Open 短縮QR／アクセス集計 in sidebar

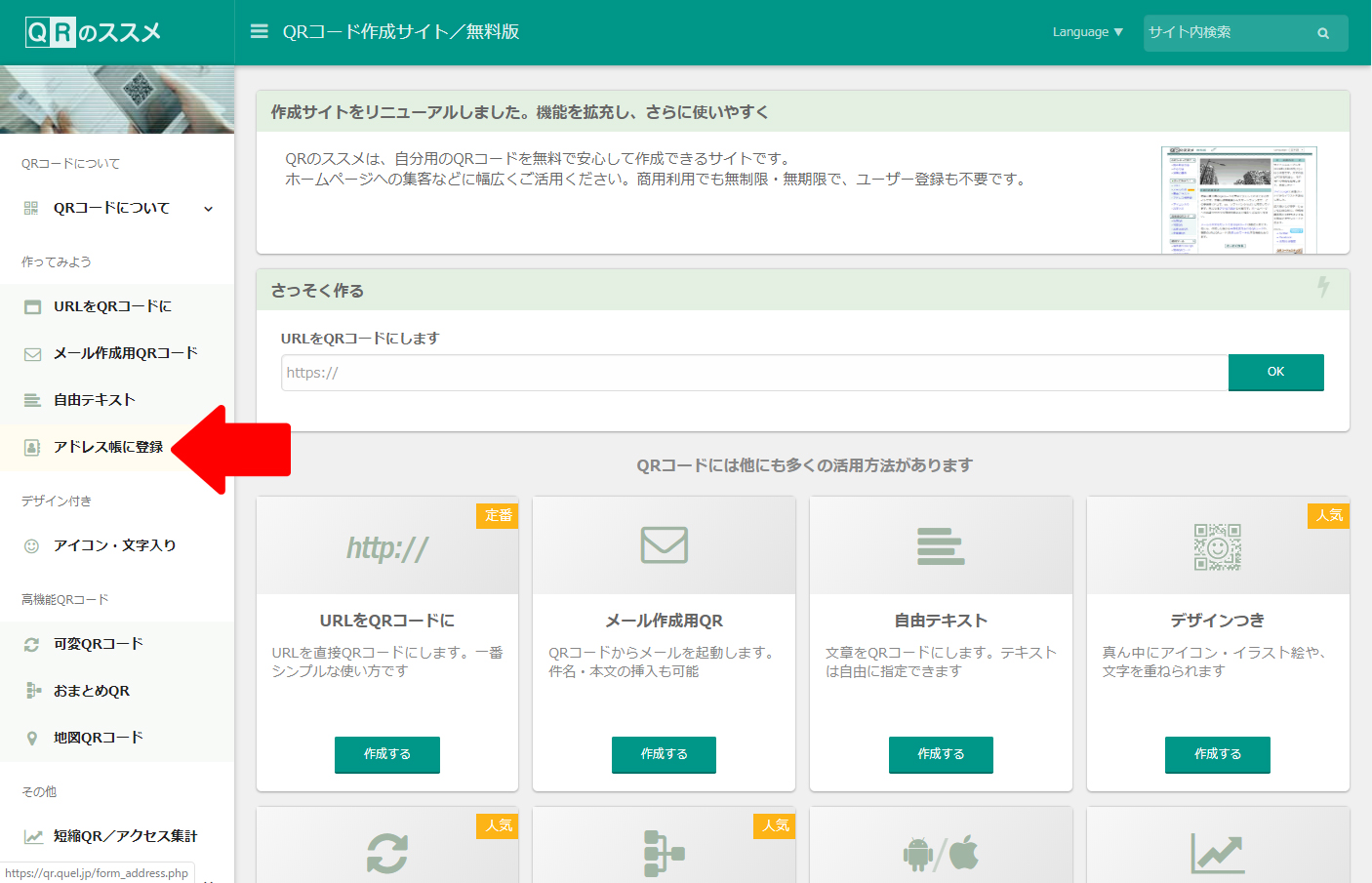(x=117, y=836)
